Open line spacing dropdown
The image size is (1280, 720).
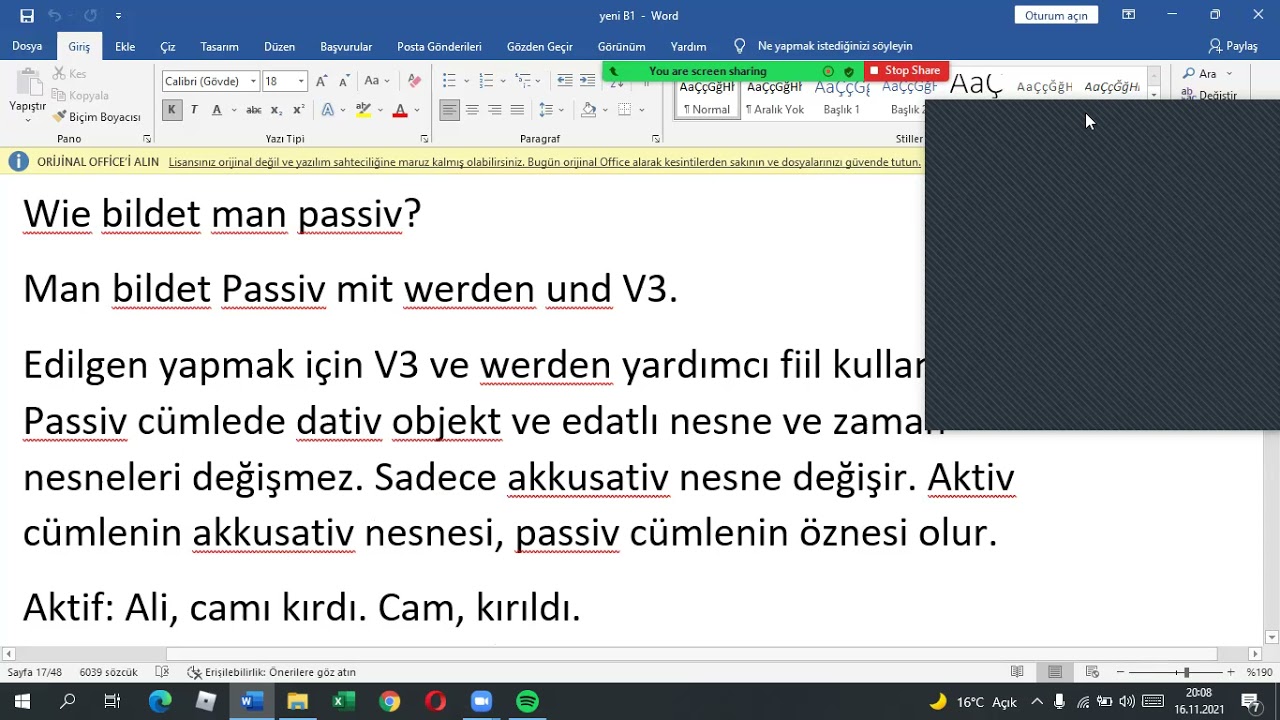[x=550, y=110]
